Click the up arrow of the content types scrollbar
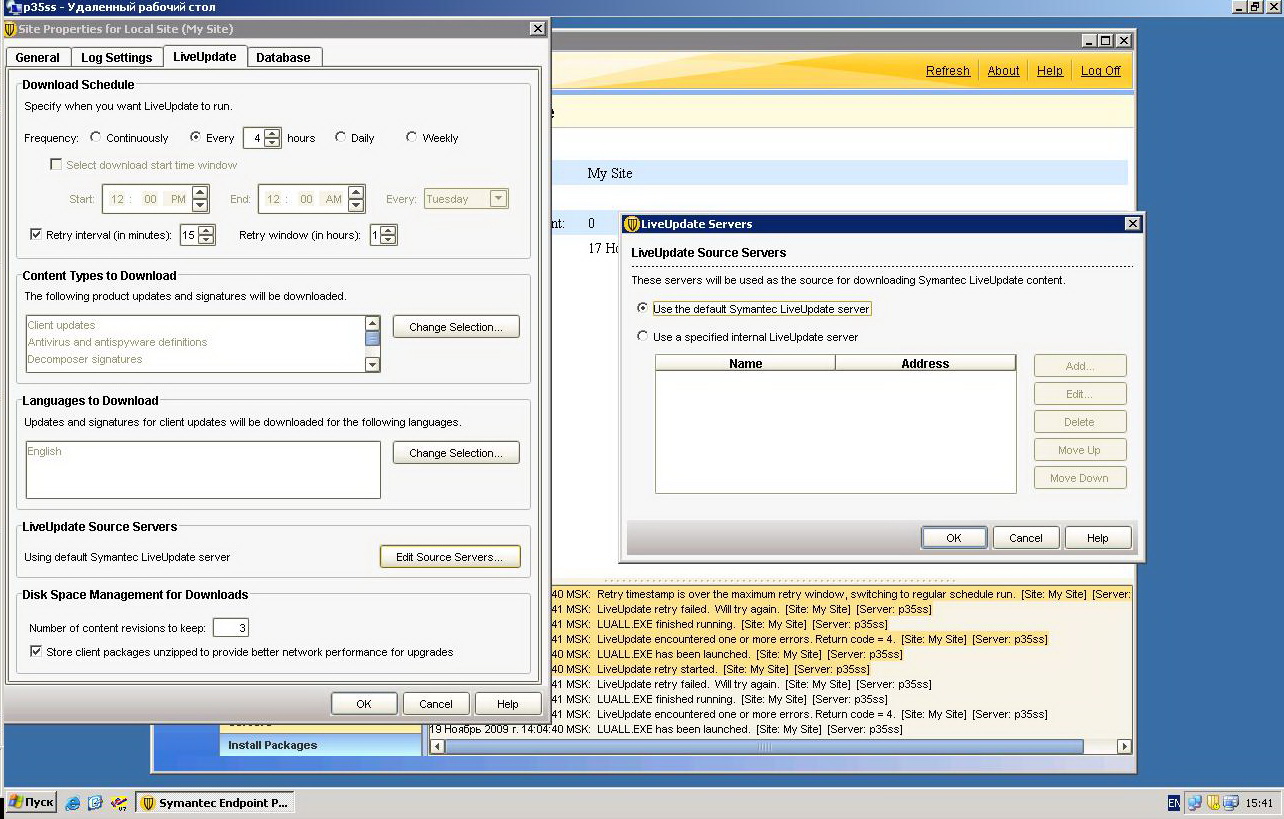 372,323
